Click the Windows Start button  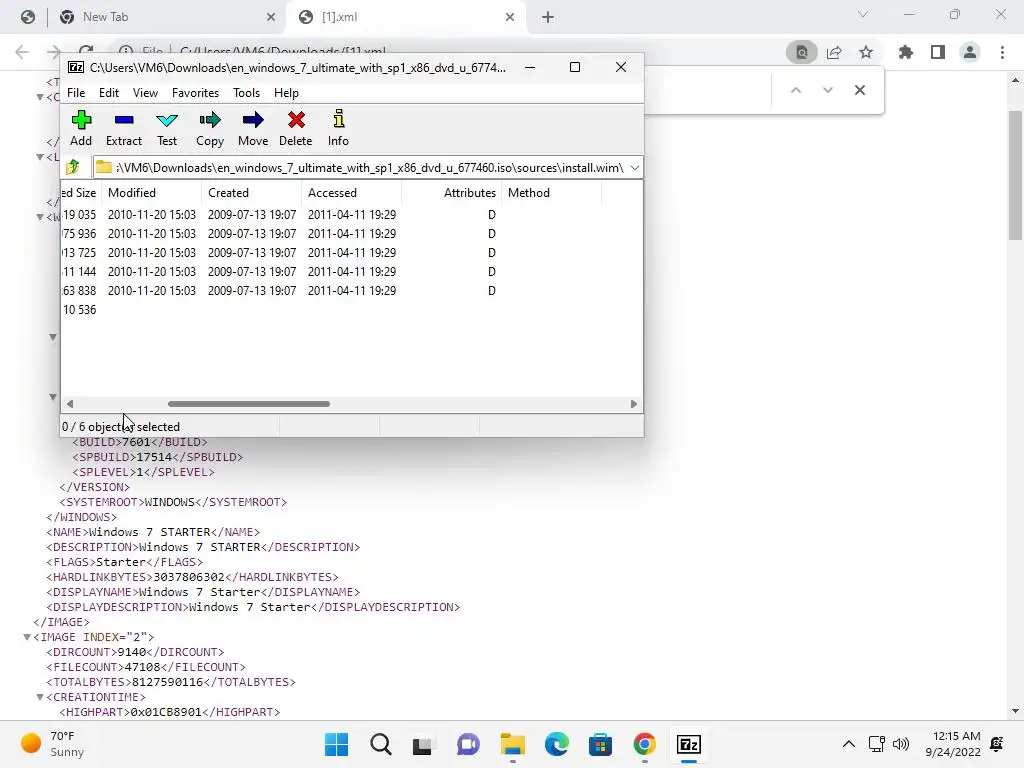[x=336, y=744]
